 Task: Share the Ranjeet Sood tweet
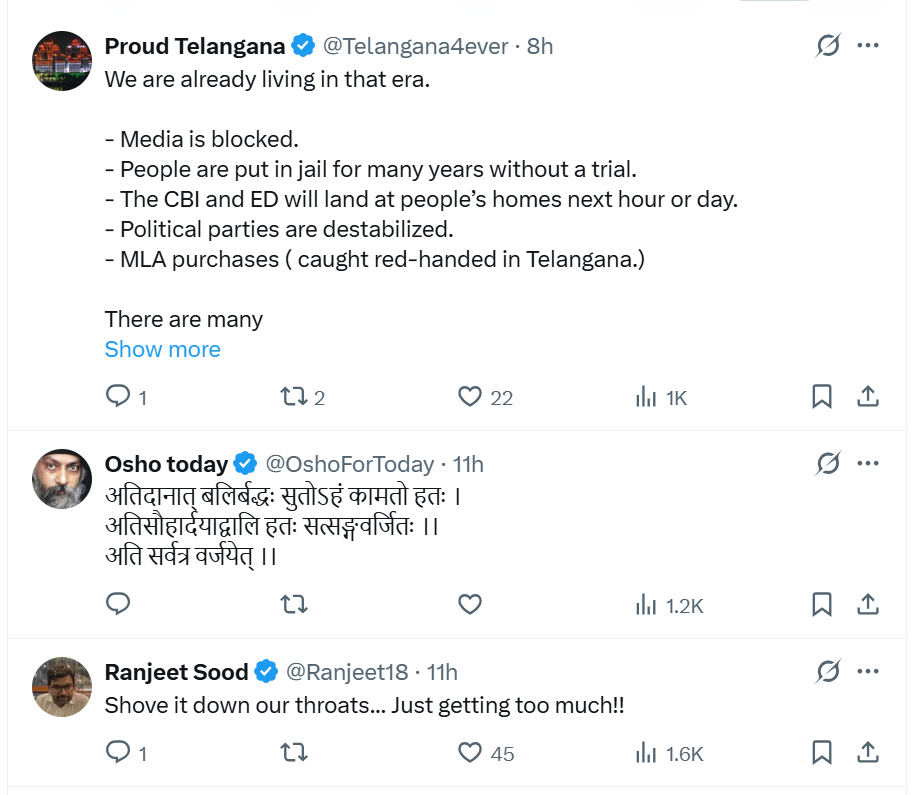[868, 752]
